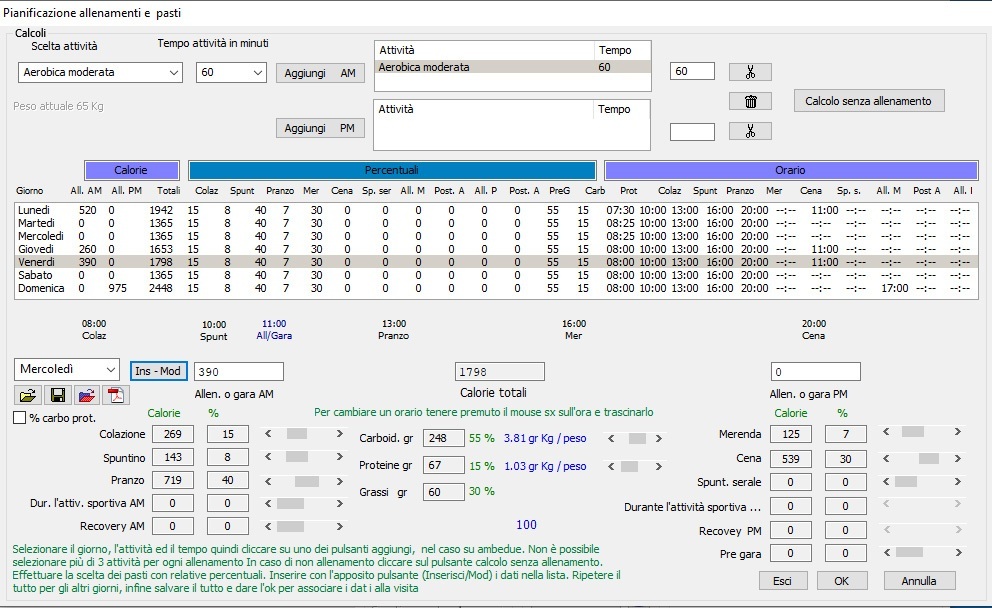This screenshot has width=992, height=608.
Task: Click the Allen. o gara PM field showing 0
Action: pyautogui.click(x=815, y=371)
